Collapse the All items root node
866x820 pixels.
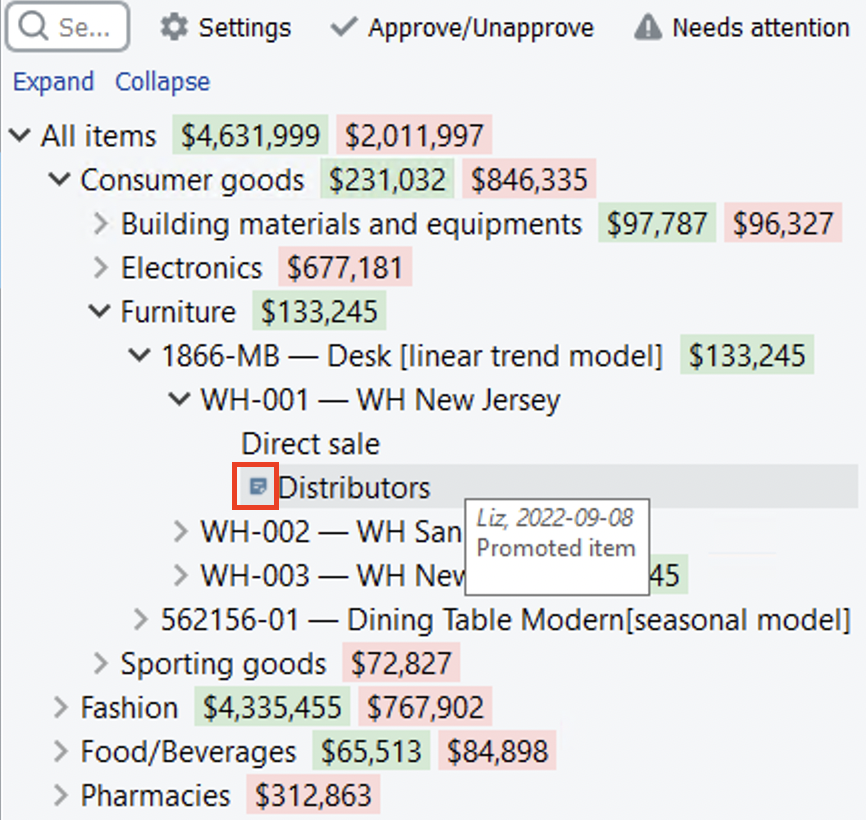(x=20, y=136)
